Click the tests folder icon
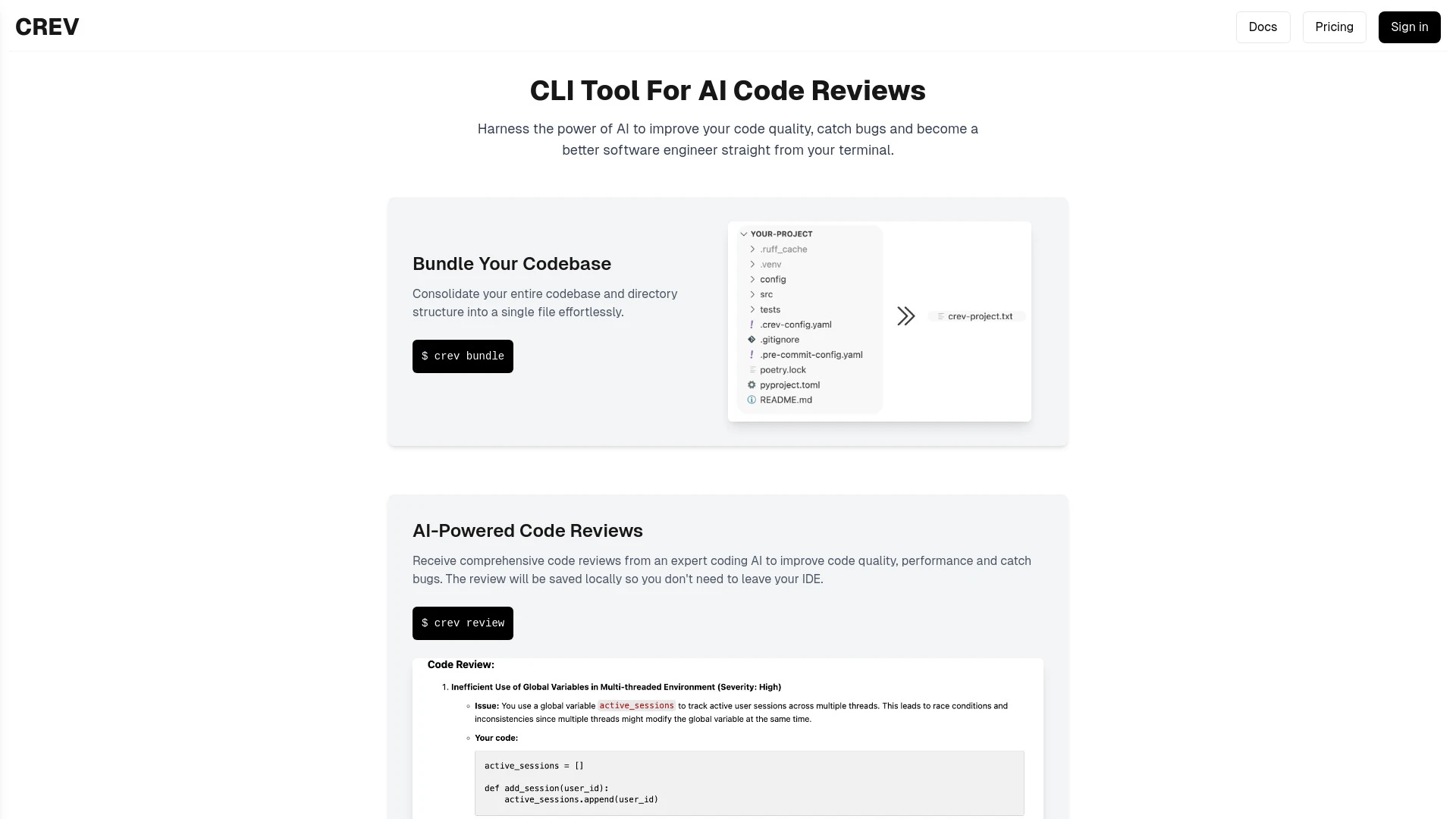Image resolution: width=1456 pixels, height=819 pixels. pyautogui.click(x=752, y=309)
